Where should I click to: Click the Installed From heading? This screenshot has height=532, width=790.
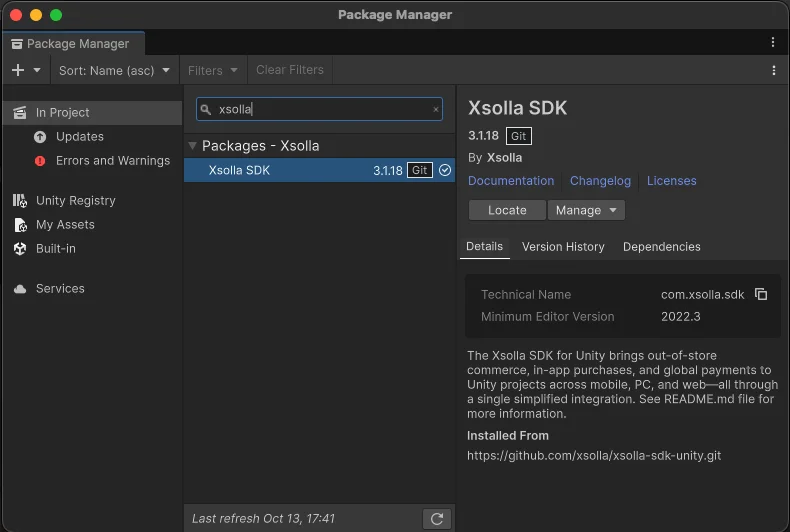pos(507,436)
